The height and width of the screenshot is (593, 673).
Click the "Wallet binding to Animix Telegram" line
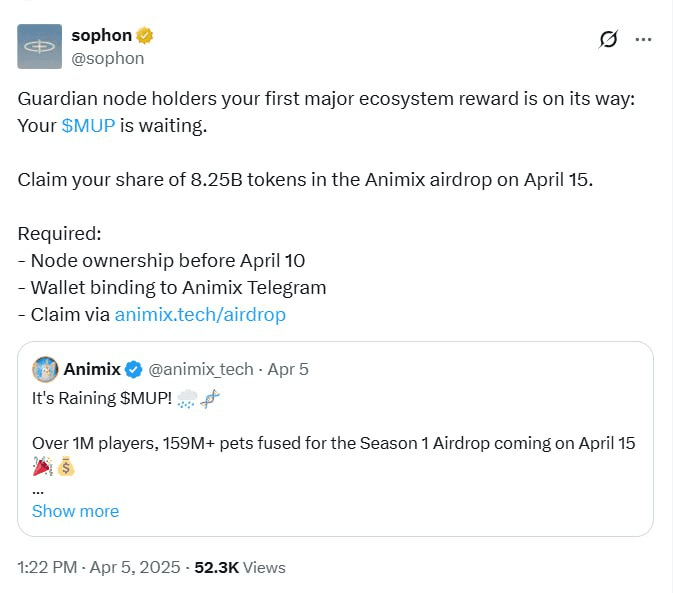coord(172,287)
